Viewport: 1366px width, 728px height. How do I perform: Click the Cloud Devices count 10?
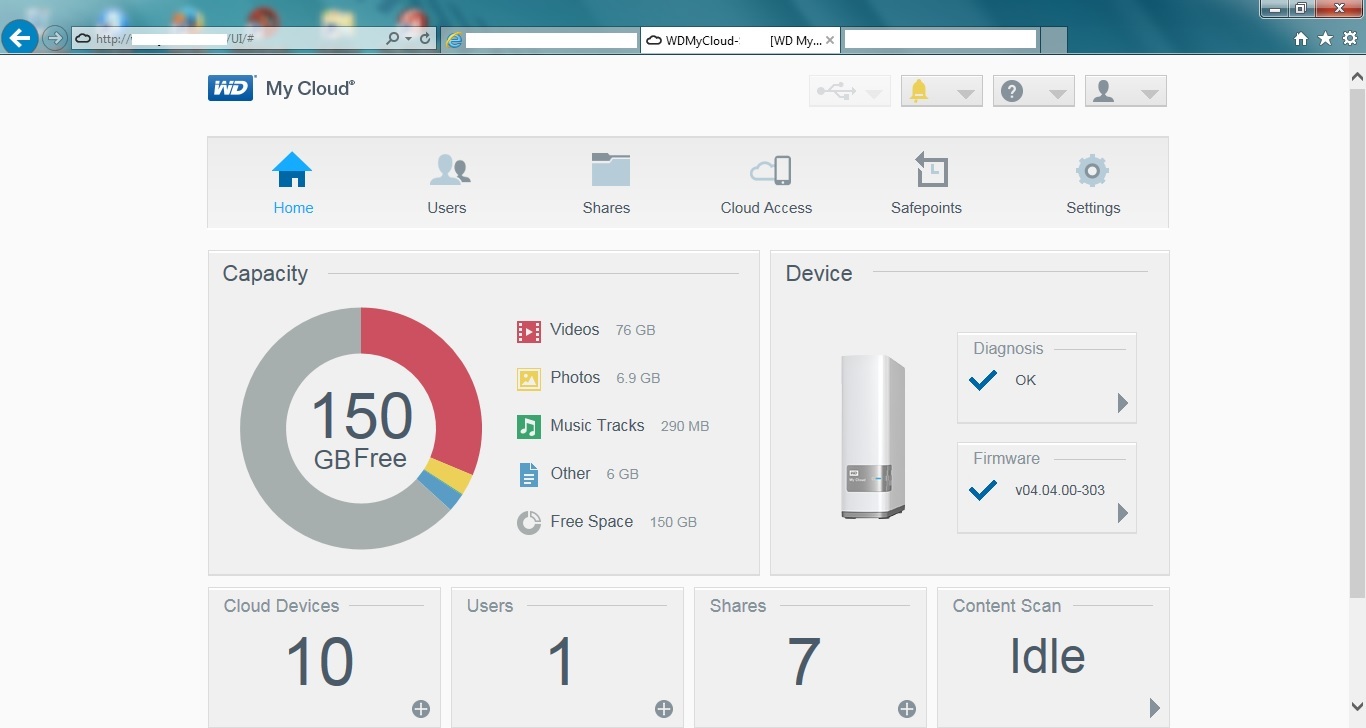[x=320, y=662]
